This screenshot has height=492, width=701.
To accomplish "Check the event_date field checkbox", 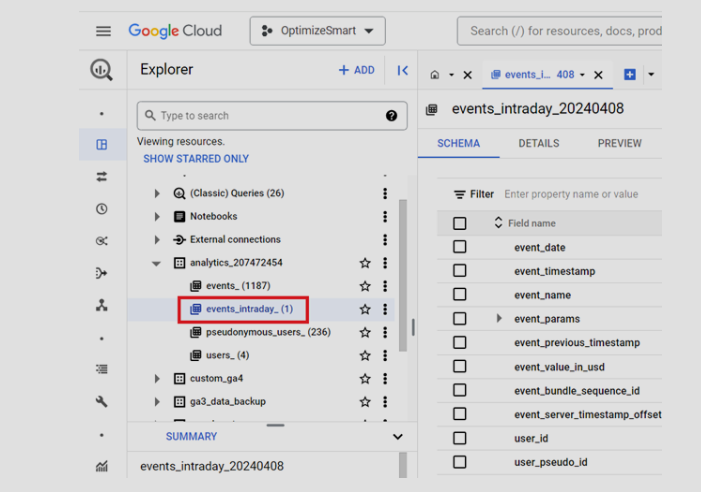I will tap(460, 247).
